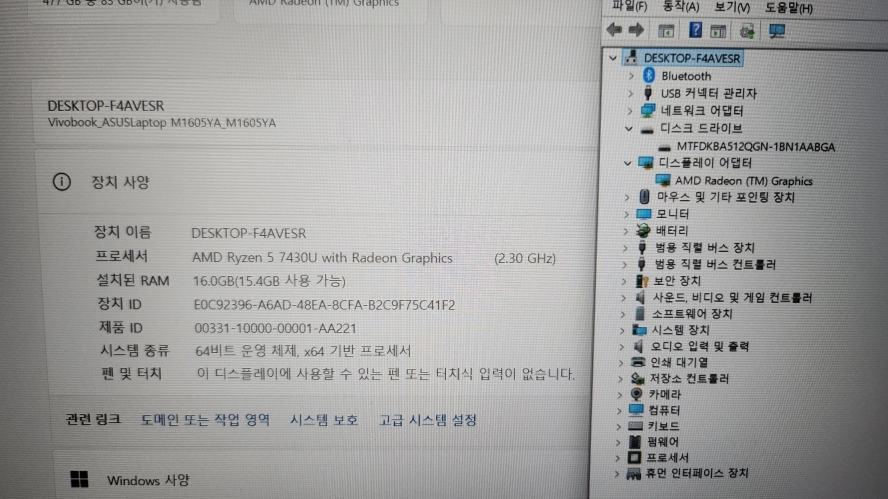Select the 오디오 입력 및 출력 row
Screen dimensions: 888x499
point(699,346)
